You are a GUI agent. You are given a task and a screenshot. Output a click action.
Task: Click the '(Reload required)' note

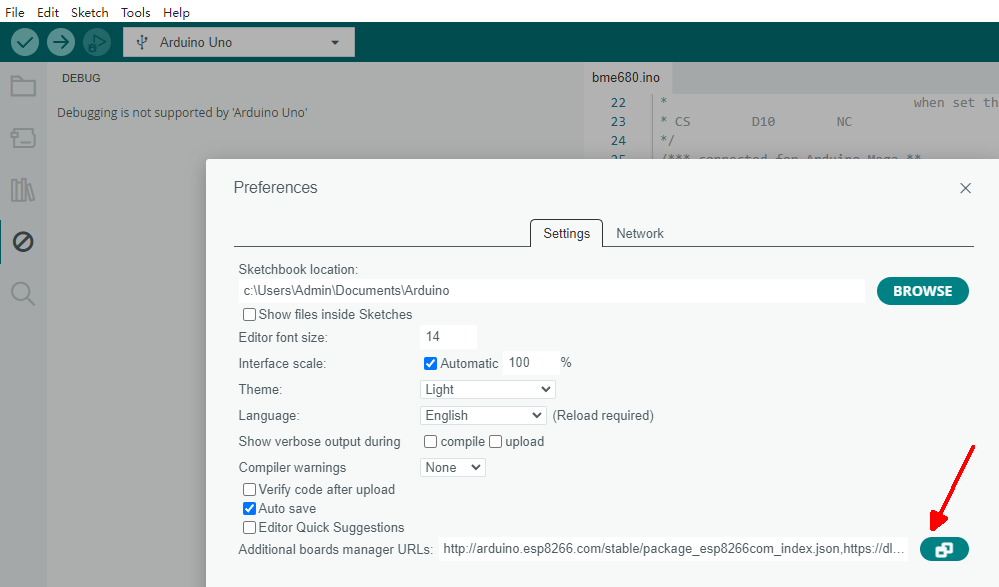coord(603,416)
